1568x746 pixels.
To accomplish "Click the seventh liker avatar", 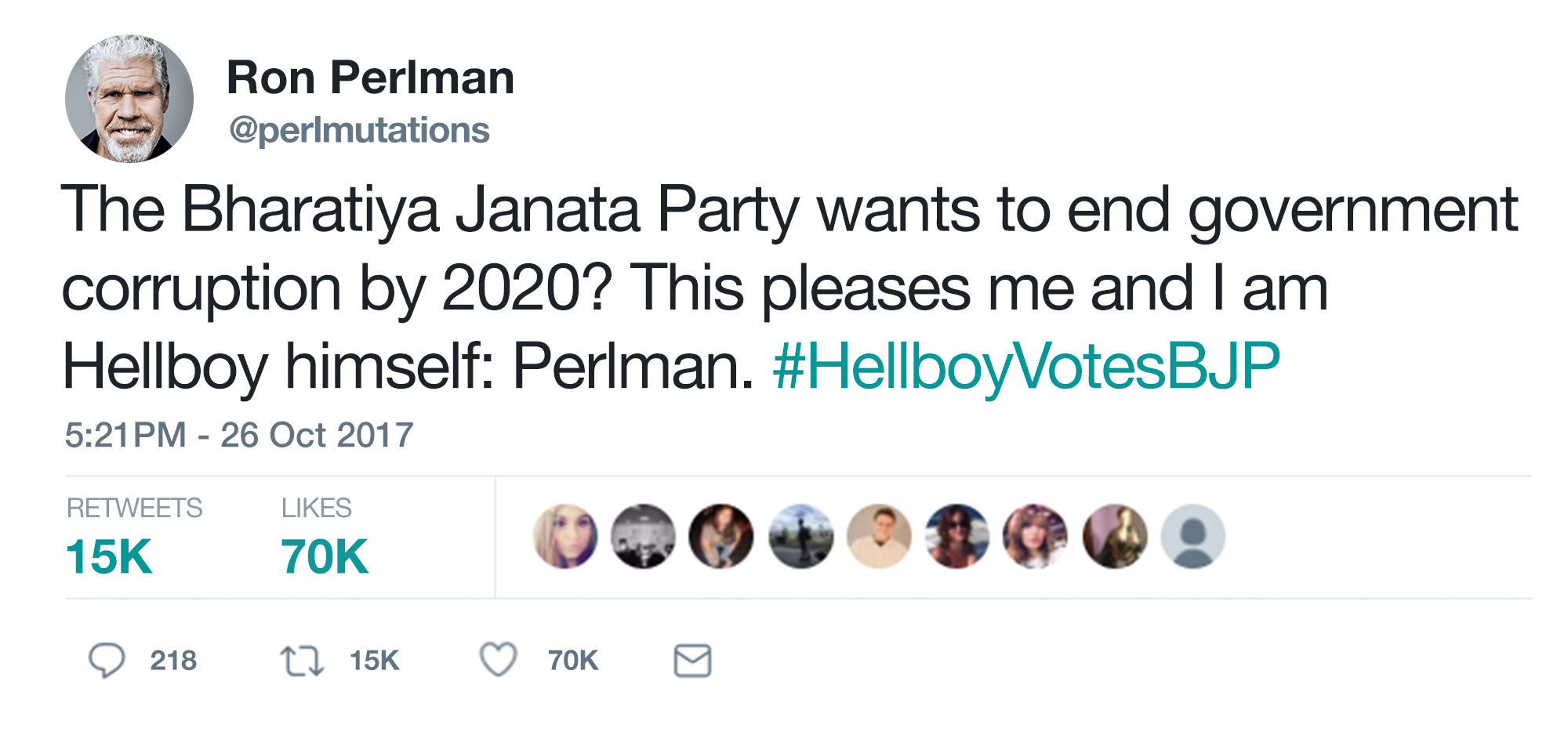I will [1036, 537].
